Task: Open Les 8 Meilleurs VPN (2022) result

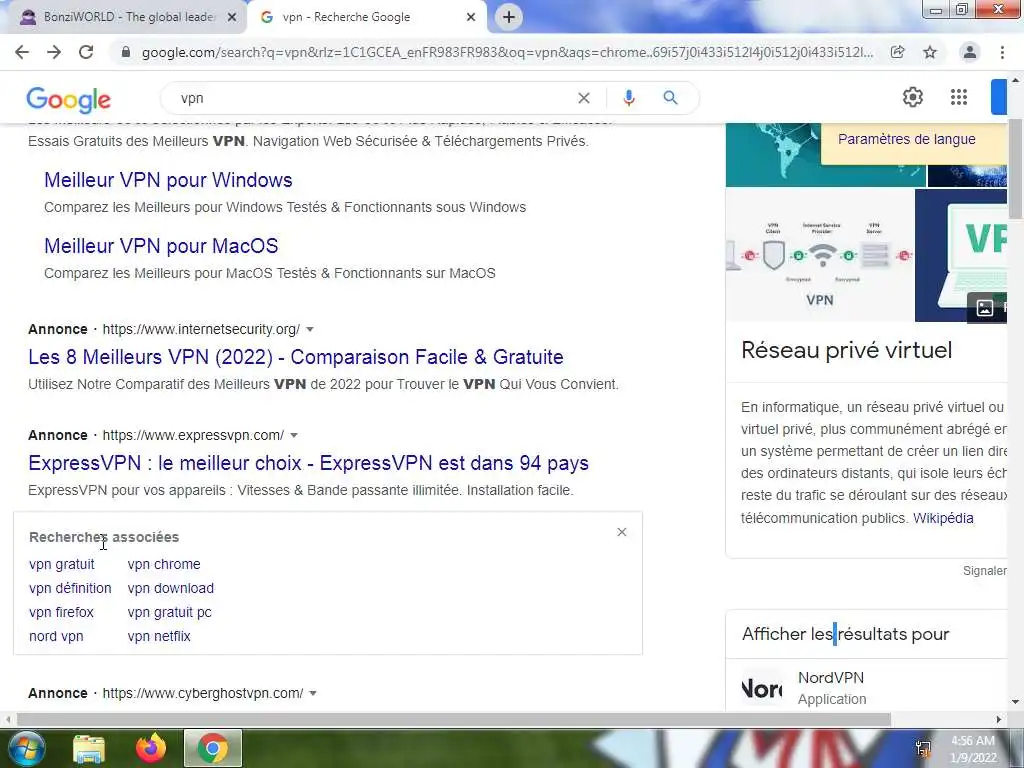Action: coord(295,357)
